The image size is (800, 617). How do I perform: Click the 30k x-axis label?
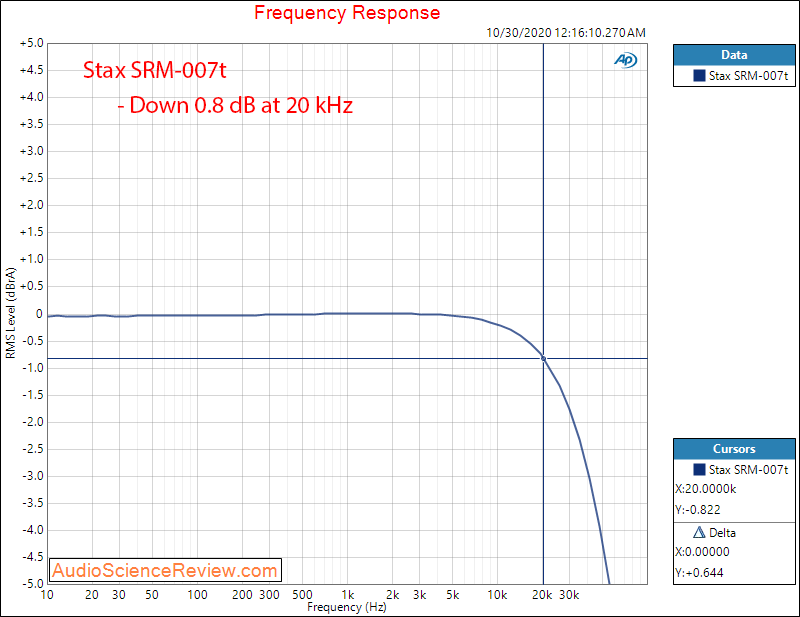point(569,595)
